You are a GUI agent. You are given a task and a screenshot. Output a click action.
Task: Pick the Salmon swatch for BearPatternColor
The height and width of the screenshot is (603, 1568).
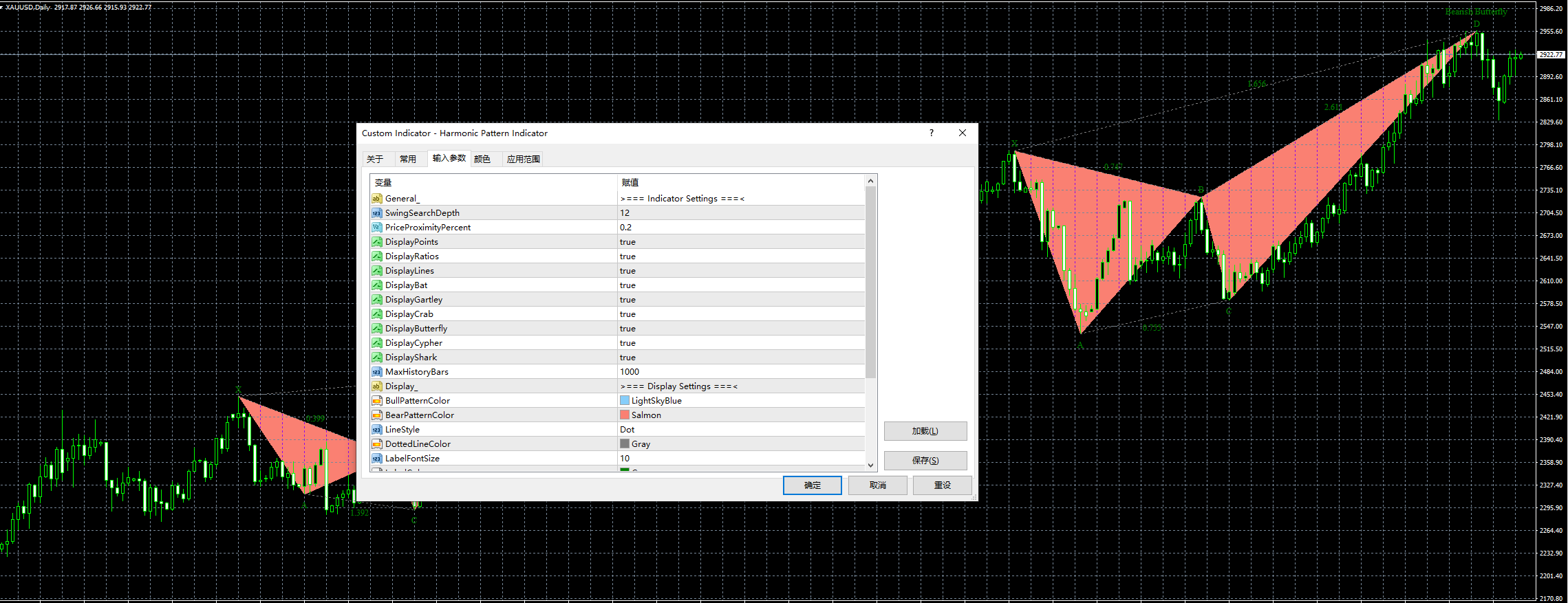(625, 415)
